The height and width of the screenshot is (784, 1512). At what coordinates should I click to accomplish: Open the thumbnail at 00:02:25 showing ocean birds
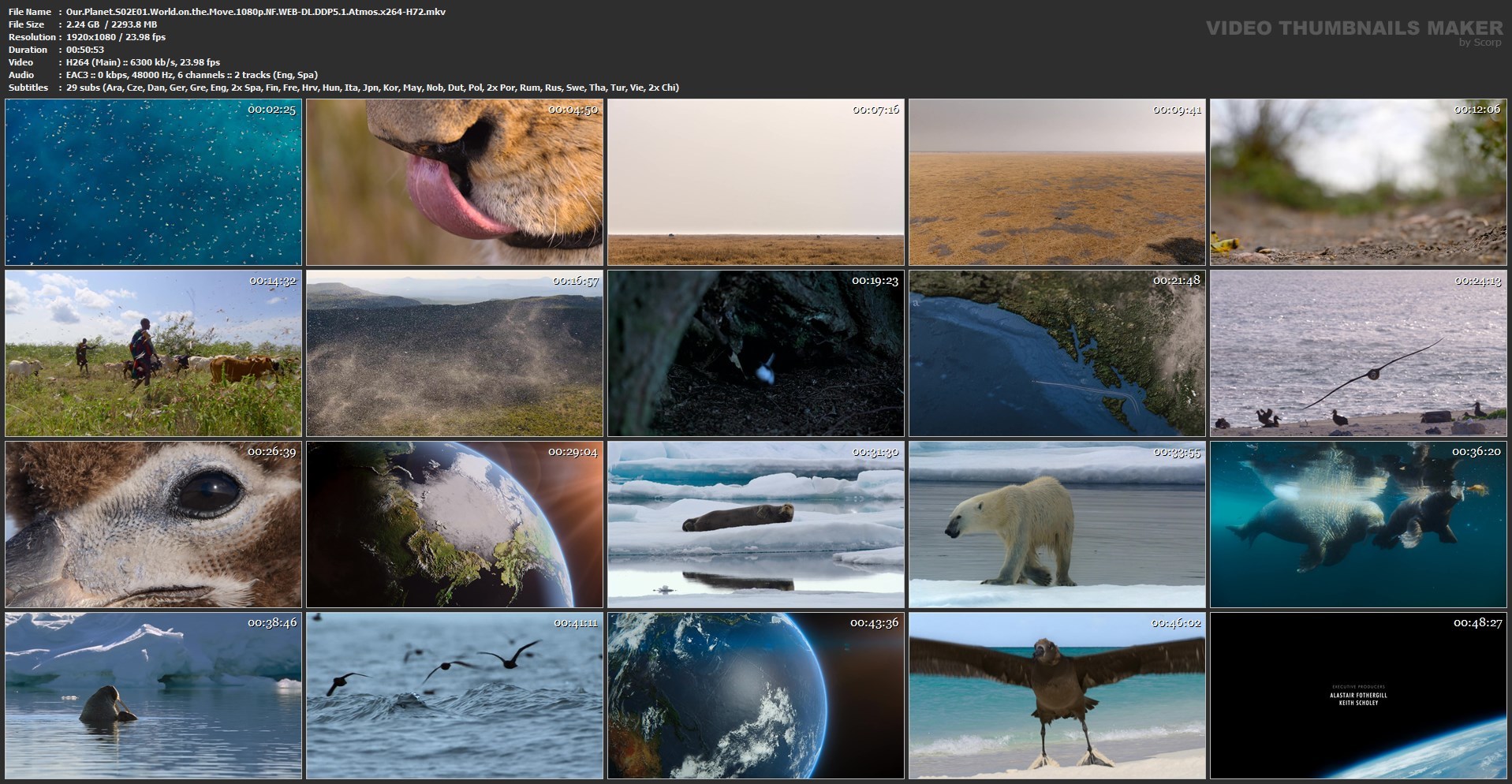coord(154,182)
